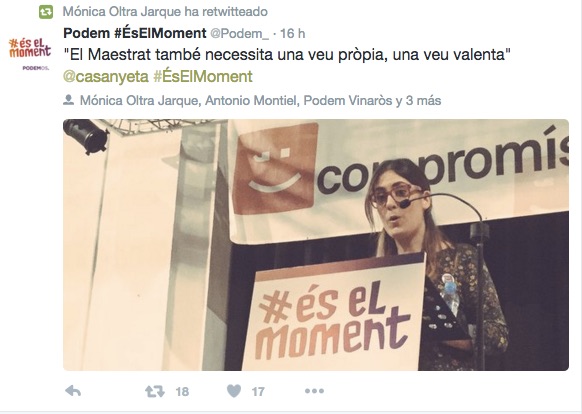Viewport: 582px width, 414px height.
Task: Open the three-dots more options menu
Action: (x=314, y=391)
